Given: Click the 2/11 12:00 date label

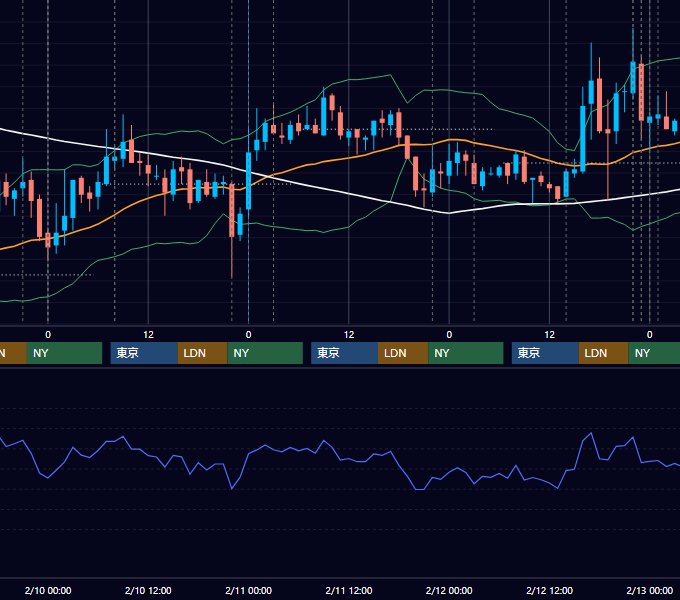Looking at the screenshot, I should tap(349, 590).
